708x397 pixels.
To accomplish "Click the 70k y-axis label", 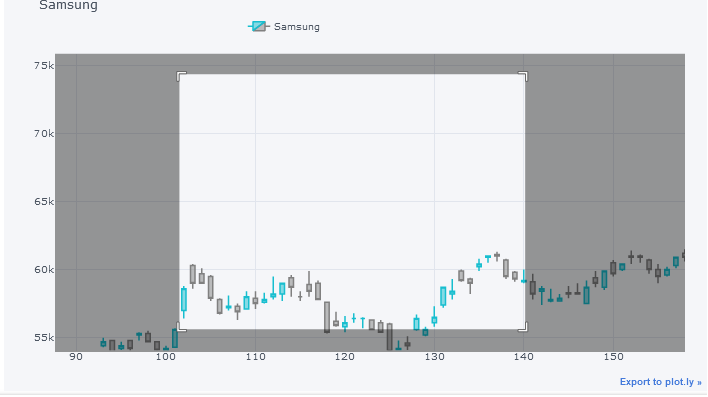I will pos(44,134).
